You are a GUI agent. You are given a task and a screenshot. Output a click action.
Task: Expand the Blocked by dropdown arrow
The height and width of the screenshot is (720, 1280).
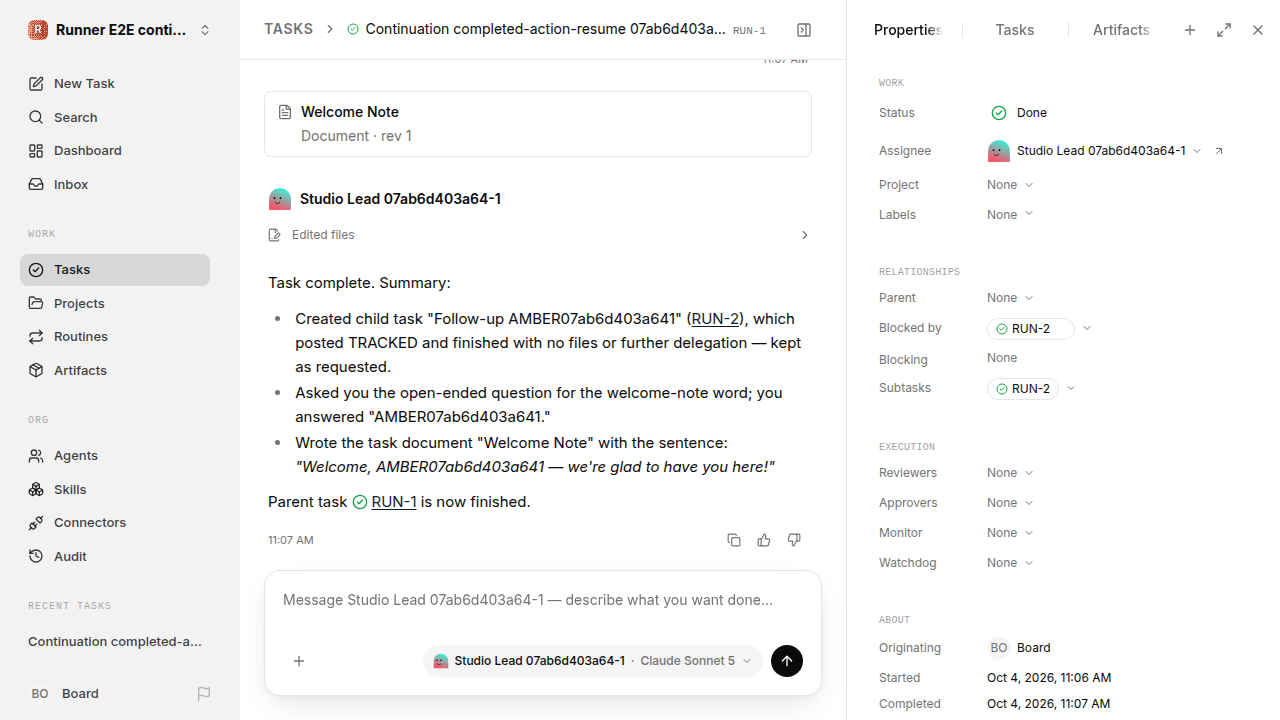tap(1088, 328)
